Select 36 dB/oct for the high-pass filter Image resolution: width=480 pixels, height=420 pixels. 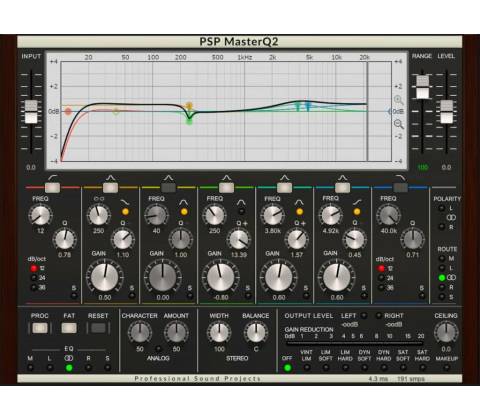34,287
